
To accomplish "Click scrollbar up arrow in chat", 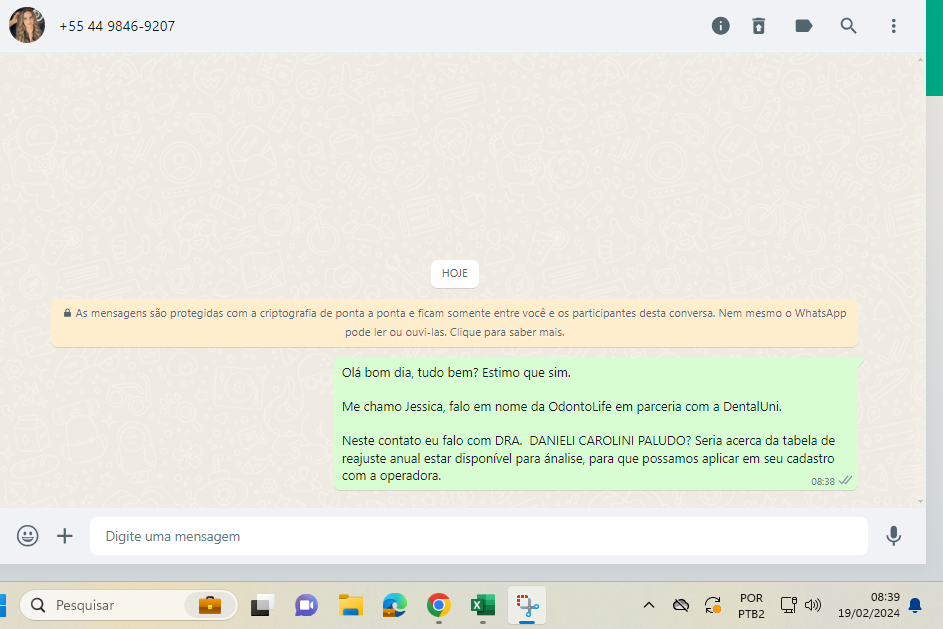I will 920,60.
